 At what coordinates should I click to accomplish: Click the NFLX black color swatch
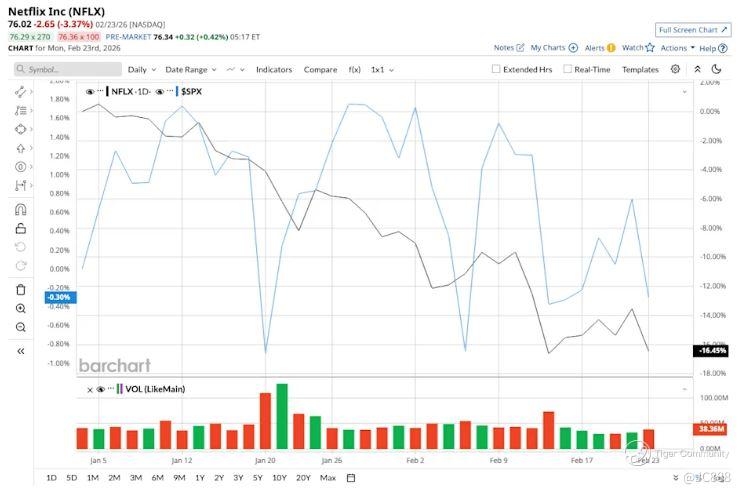(108, 92)
